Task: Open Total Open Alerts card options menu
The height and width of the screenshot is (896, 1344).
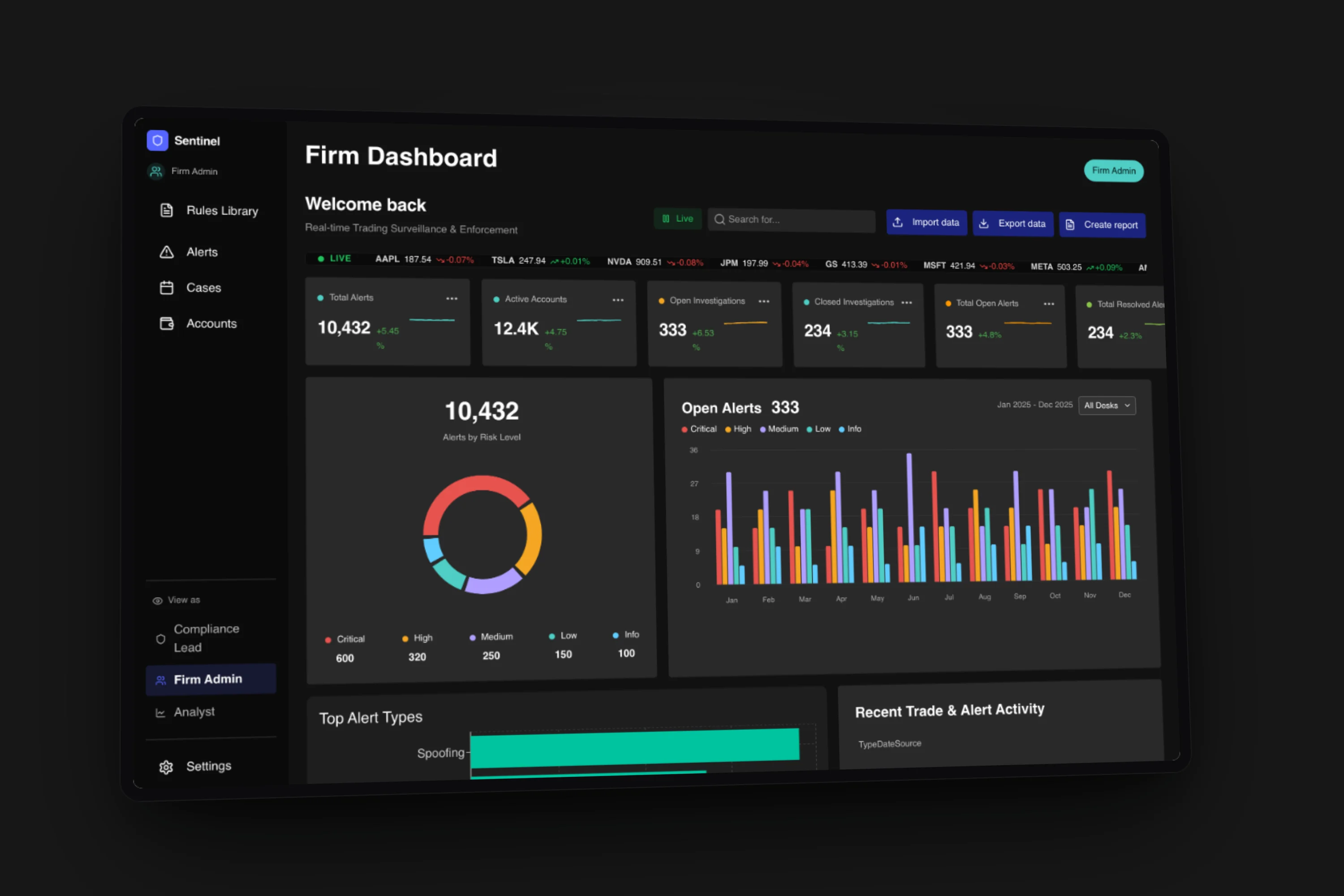Action: pyautogui.click(x=1049, y=303)
